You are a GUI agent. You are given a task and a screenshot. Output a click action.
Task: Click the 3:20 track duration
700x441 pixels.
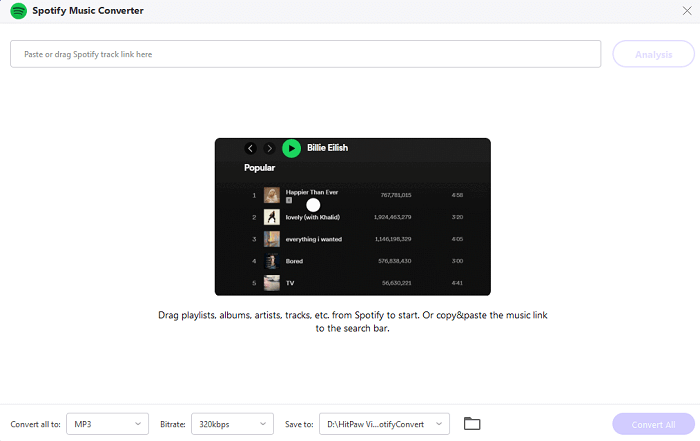tap(457, 217)
